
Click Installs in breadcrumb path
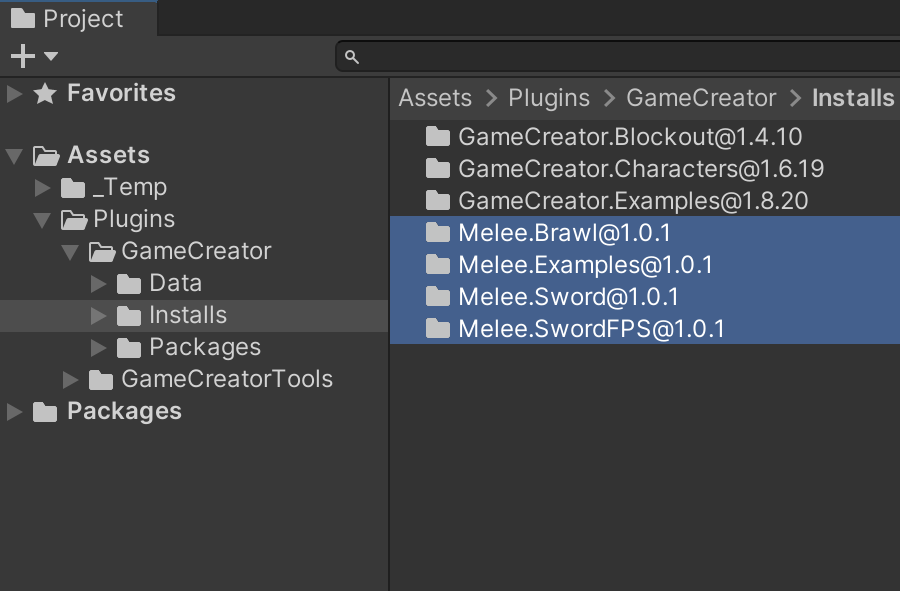(854, 98)
